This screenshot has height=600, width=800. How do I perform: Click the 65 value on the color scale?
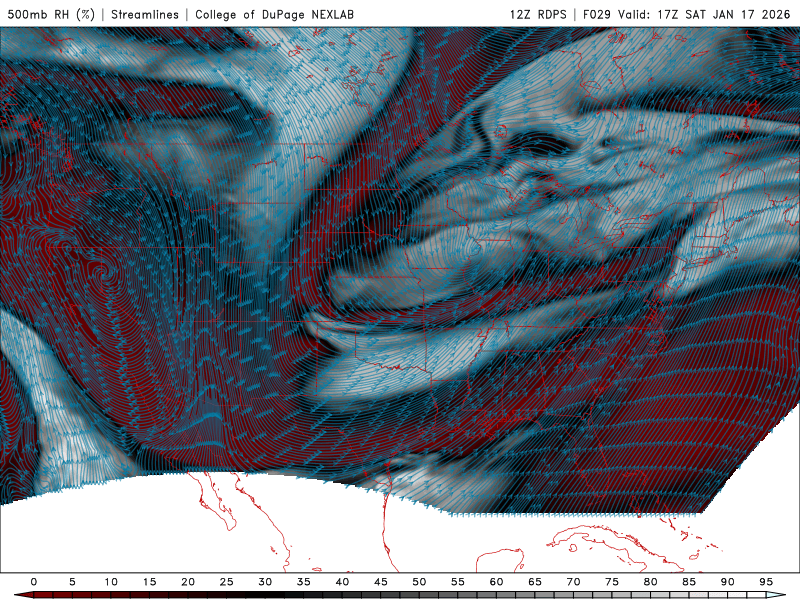[x=535, y=582]
